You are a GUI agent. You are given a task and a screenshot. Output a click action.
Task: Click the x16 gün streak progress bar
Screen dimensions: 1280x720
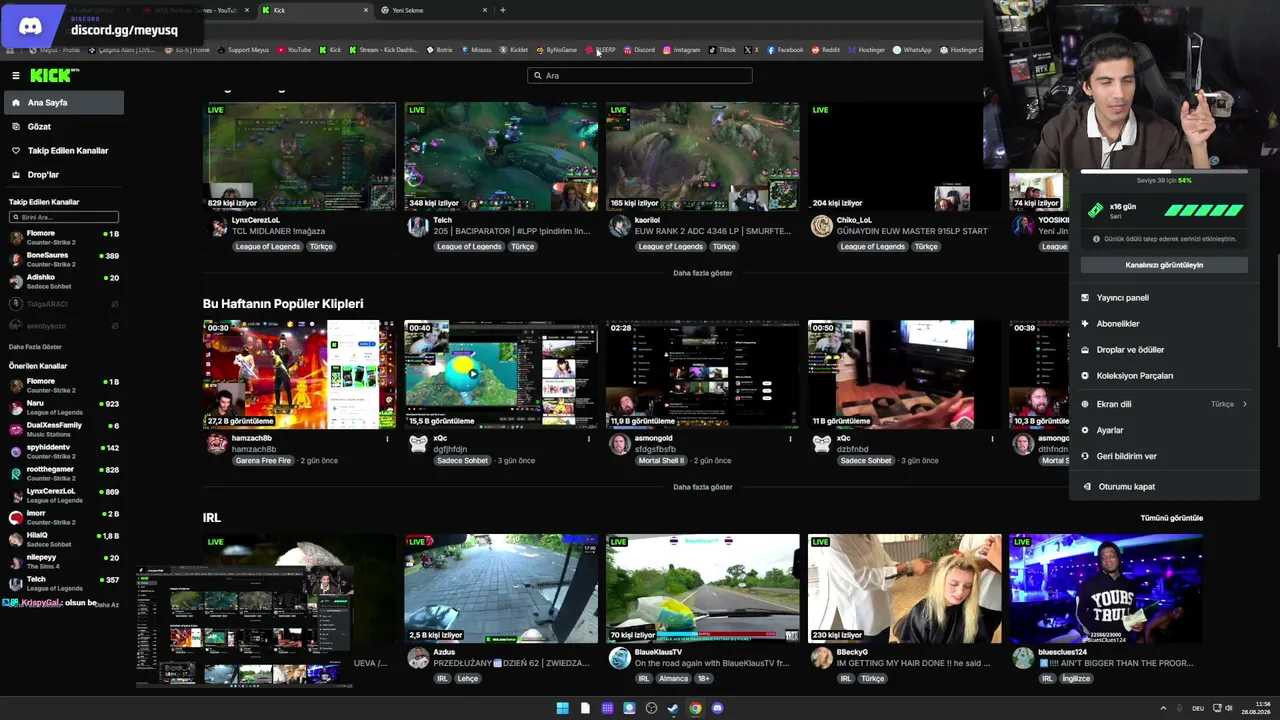click(x=1204, y=210)
